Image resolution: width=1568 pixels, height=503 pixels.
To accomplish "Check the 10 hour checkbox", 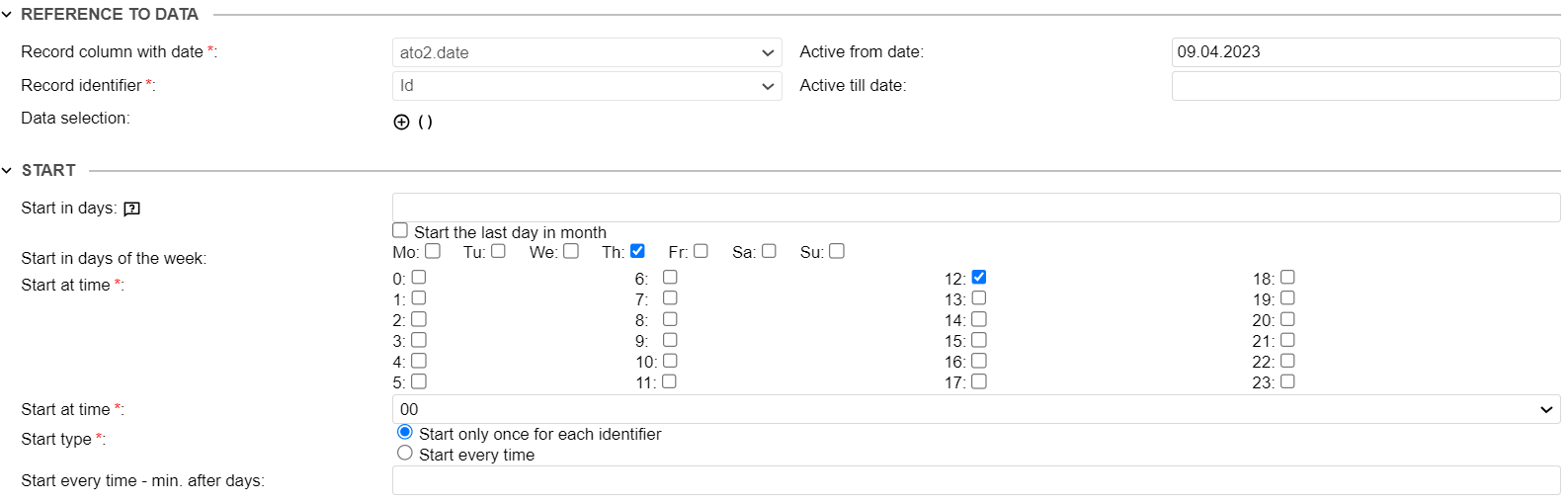I will tap(670, 361).
